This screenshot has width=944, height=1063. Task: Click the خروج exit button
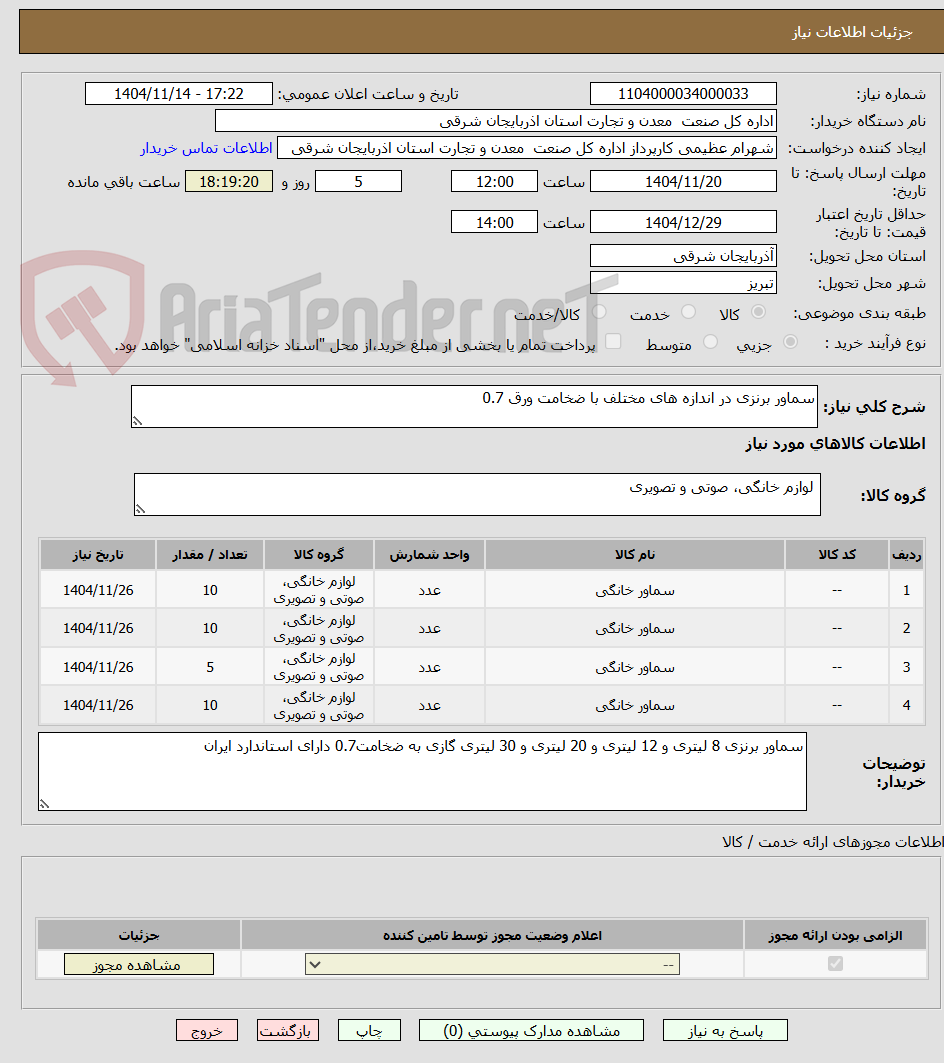tap(207, 1030)
